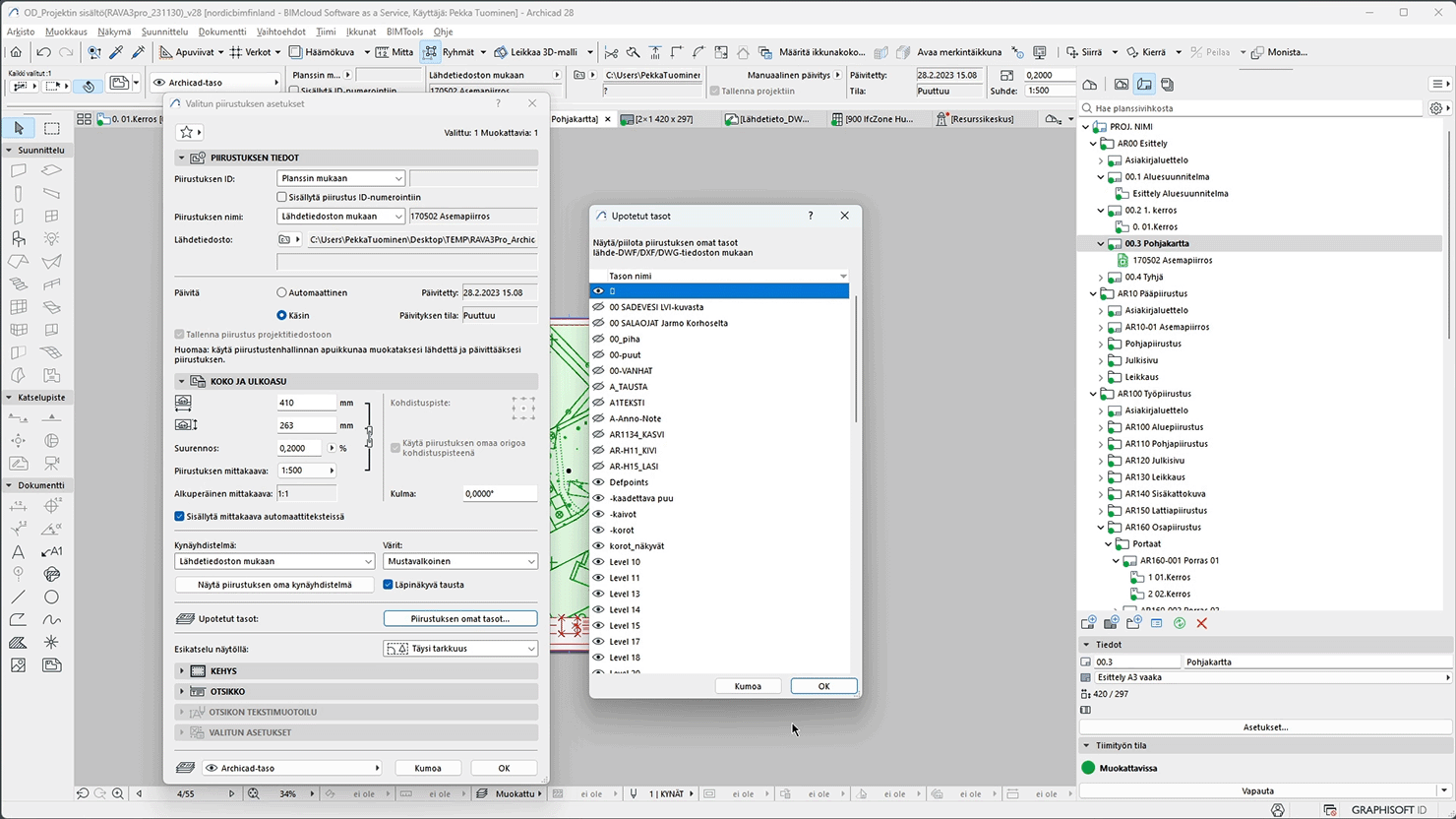Viewport: 1456px width, 819px height.
Task: Open favorites star in drawing settings
Action: [x=189, y=132]
